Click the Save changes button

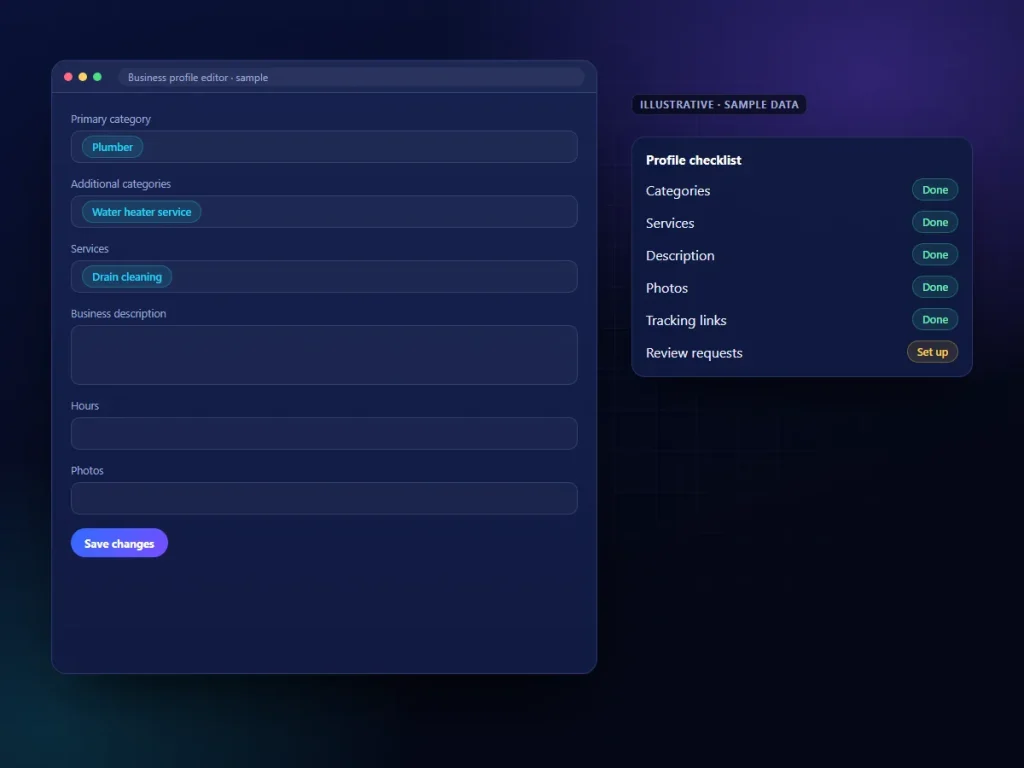(119, 543)
